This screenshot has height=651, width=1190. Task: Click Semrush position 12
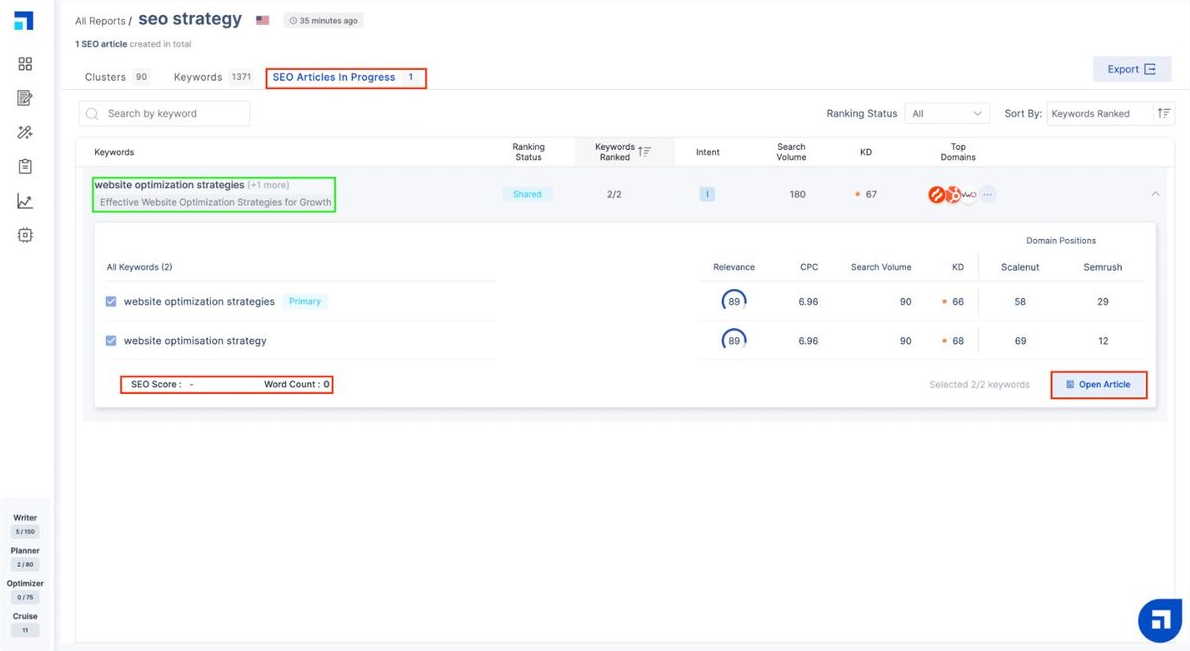[x=1103, y=341]
